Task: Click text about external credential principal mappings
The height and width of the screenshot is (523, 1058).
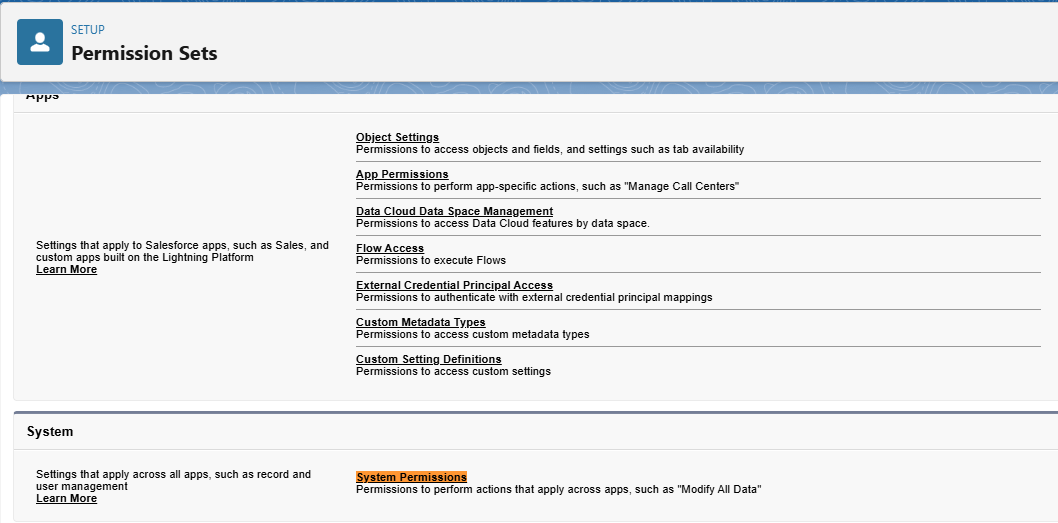Action: point(534,297)
